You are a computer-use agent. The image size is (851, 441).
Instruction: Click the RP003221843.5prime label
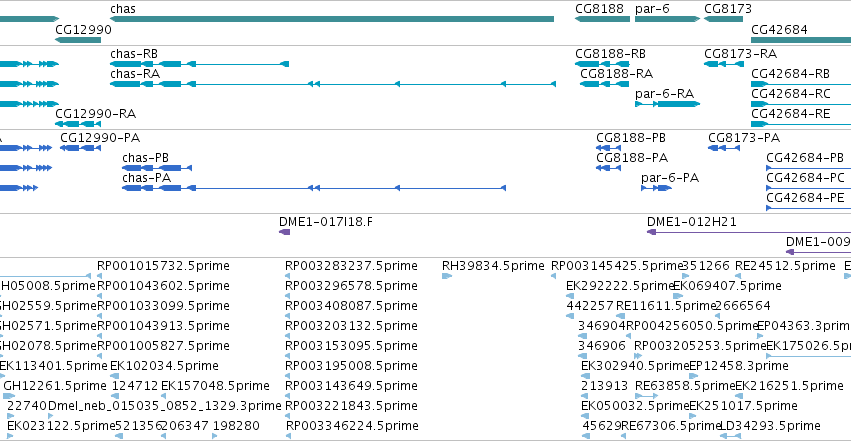coord(352,406)
